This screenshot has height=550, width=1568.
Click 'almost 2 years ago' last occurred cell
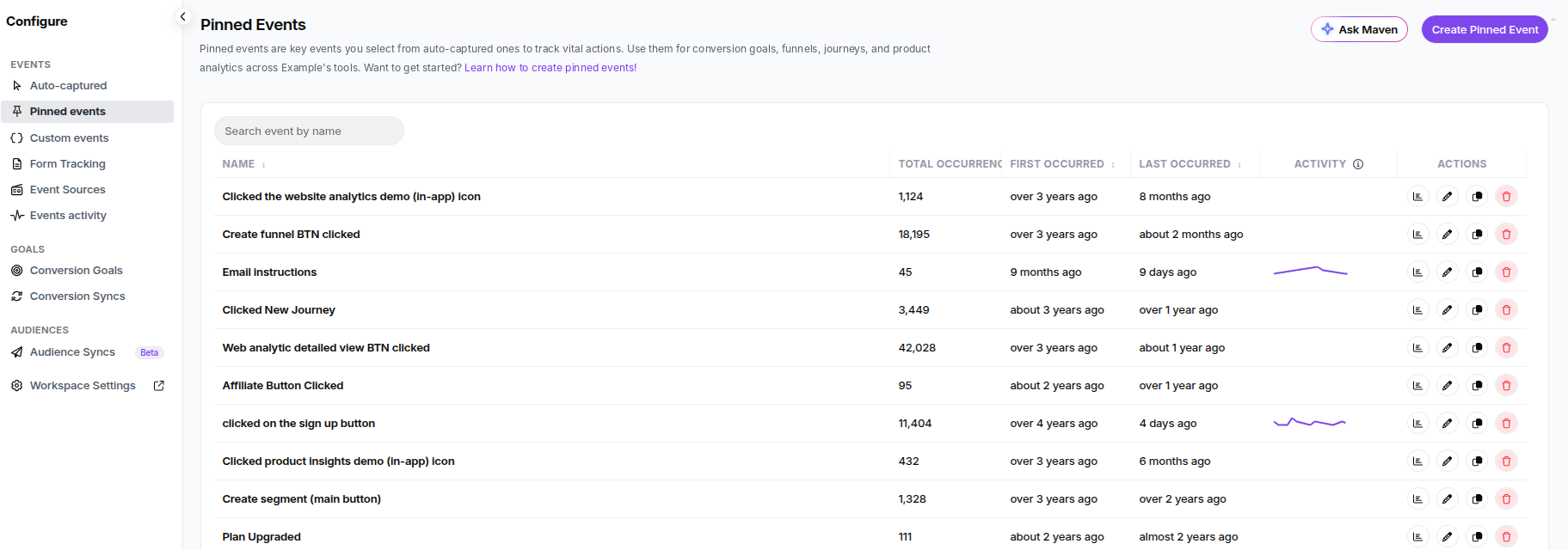coord(1189,537)
